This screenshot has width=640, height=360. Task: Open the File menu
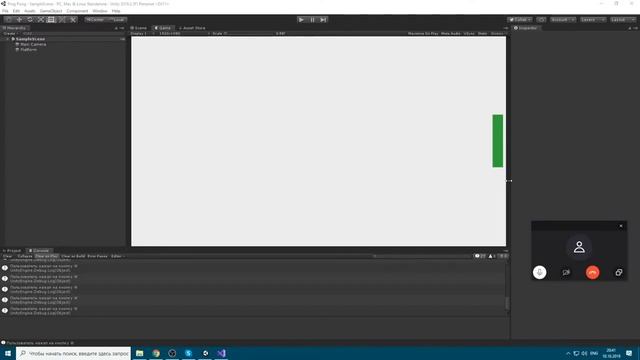5,11
